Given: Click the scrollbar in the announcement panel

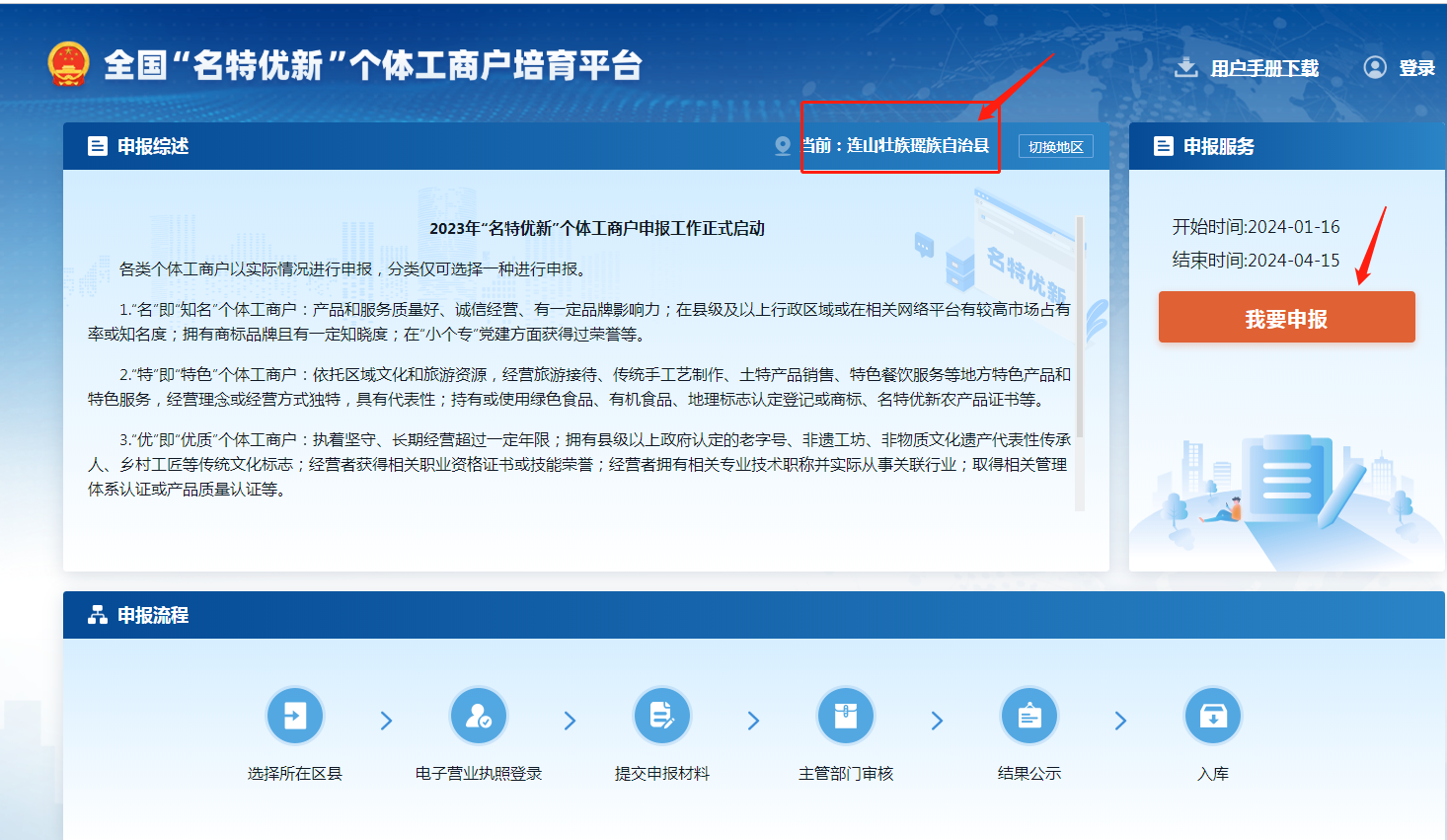Looking at the screenshot, I should coord(1080,326).
